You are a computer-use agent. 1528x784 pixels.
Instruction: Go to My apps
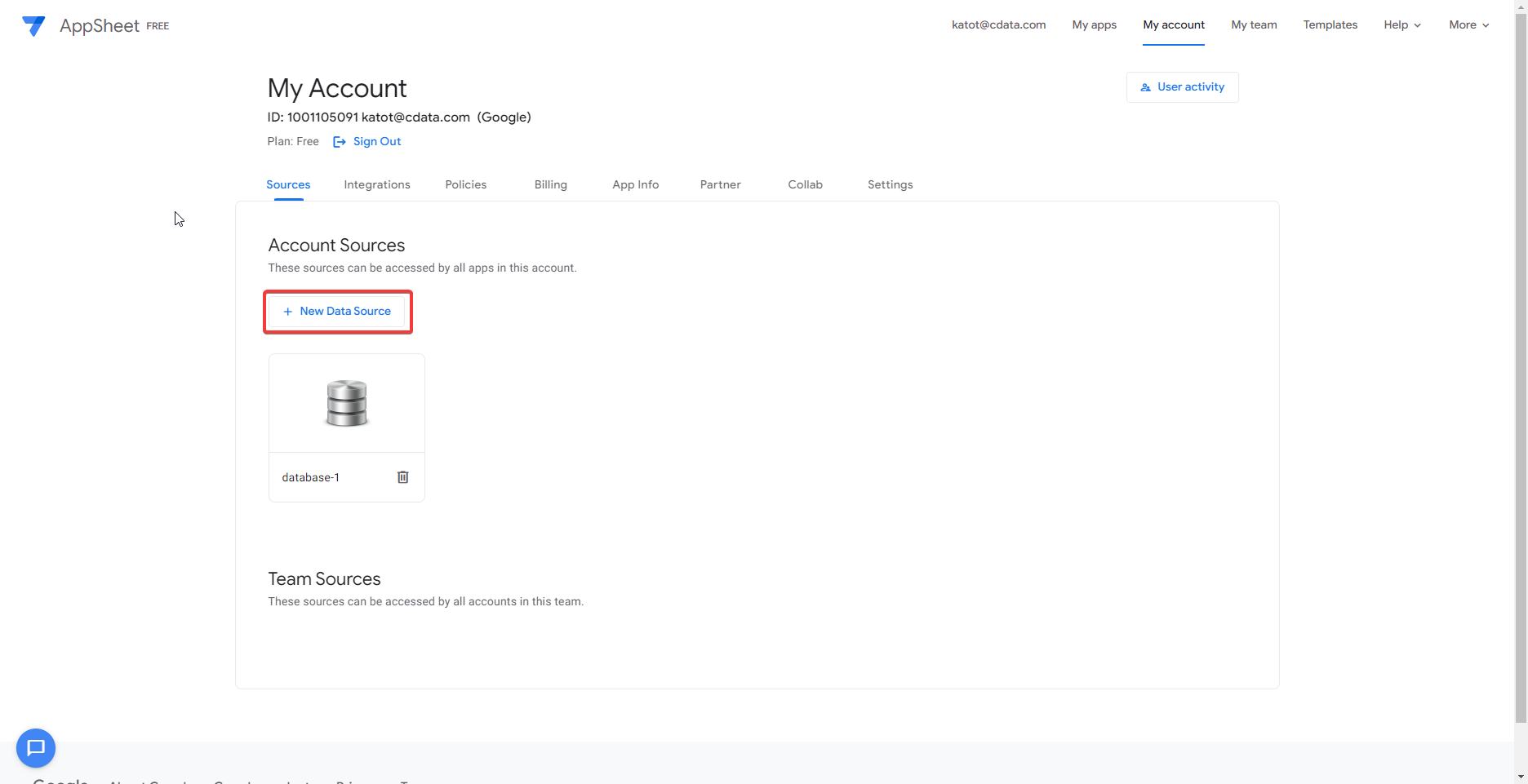[1095, 25]
